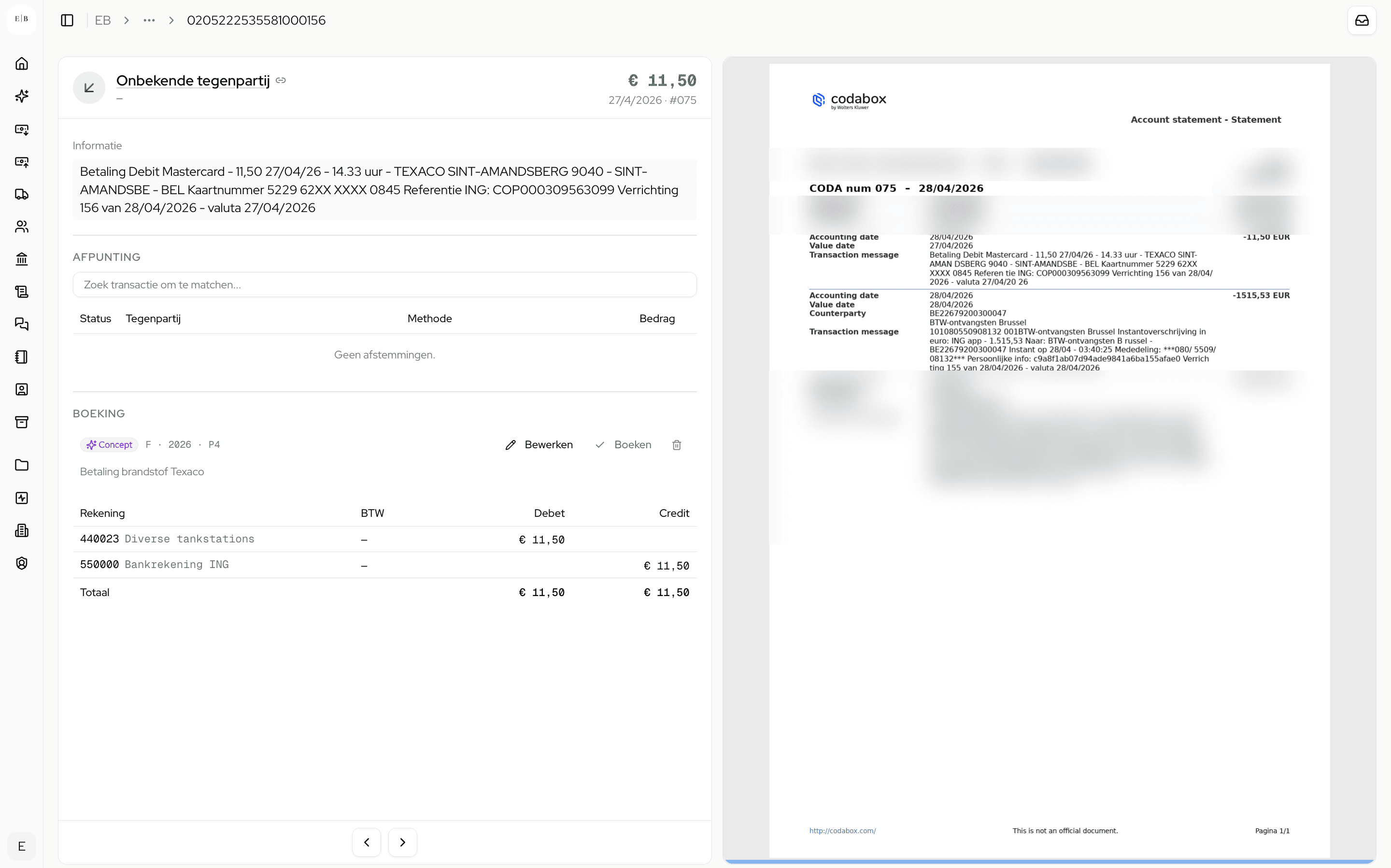Click the Pagina 1/1 footer label
The width and height of the screenshot is (1391, 868).
(1272, 831)
